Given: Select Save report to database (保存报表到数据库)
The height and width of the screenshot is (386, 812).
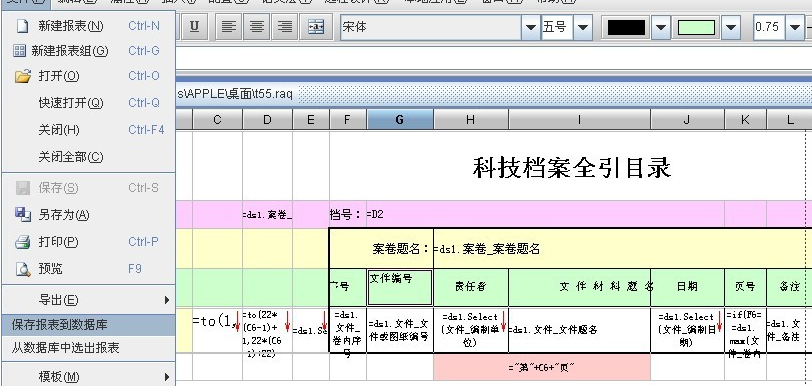Looking at the screenshot, I should (89, 325).
